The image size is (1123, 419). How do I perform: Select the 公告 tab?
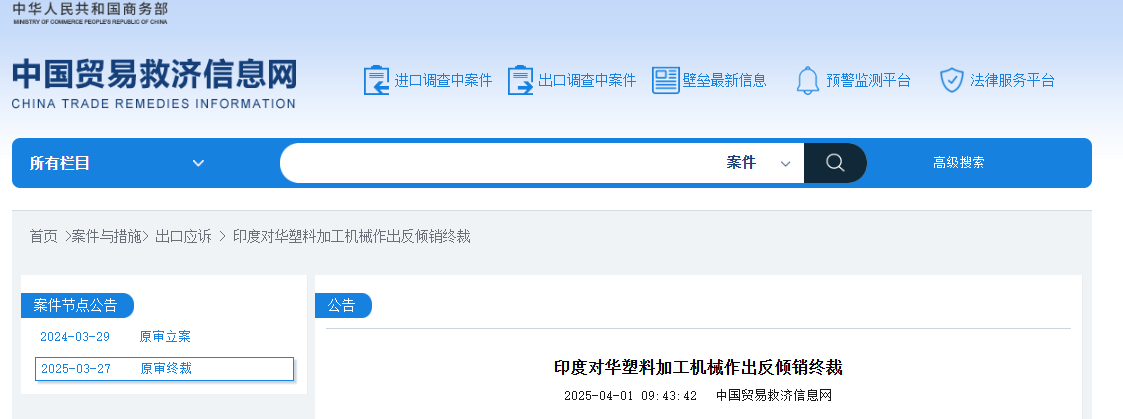[343, 305]
